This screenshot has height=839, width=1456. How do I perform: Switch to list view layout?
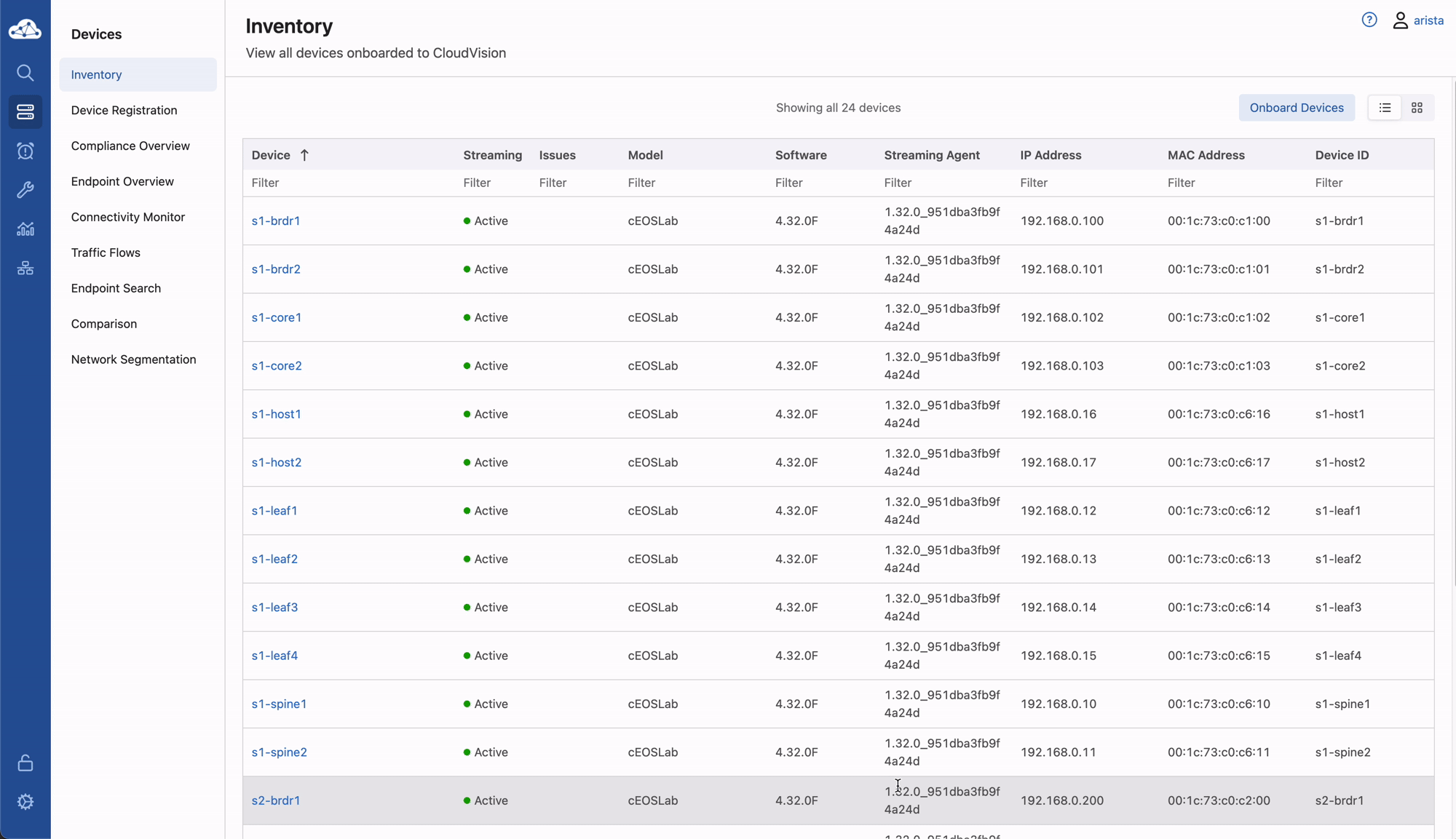point(1385,108)
